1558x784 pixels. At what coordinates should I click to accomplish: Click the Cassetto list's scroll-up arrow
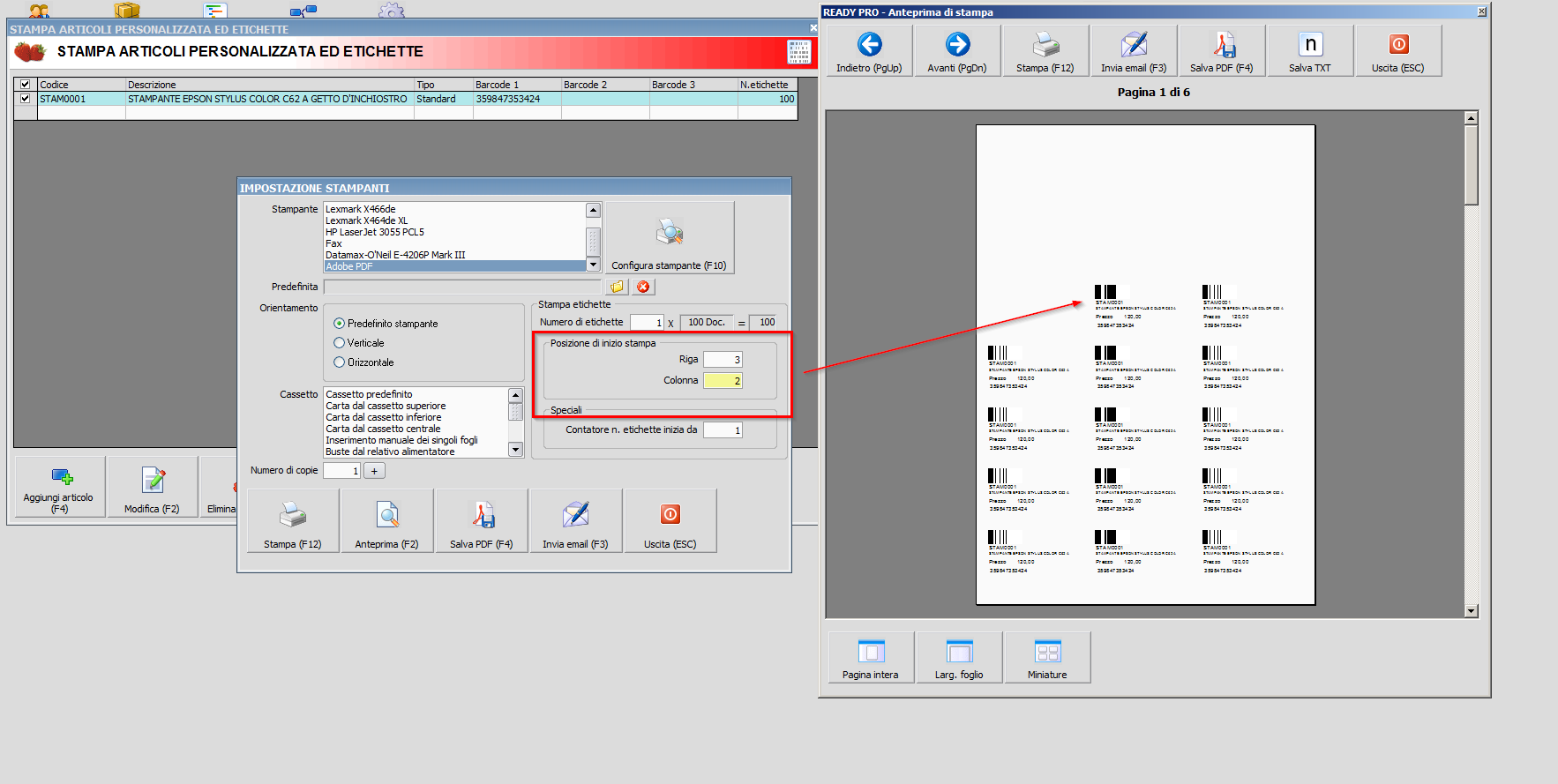click(516, 395)
